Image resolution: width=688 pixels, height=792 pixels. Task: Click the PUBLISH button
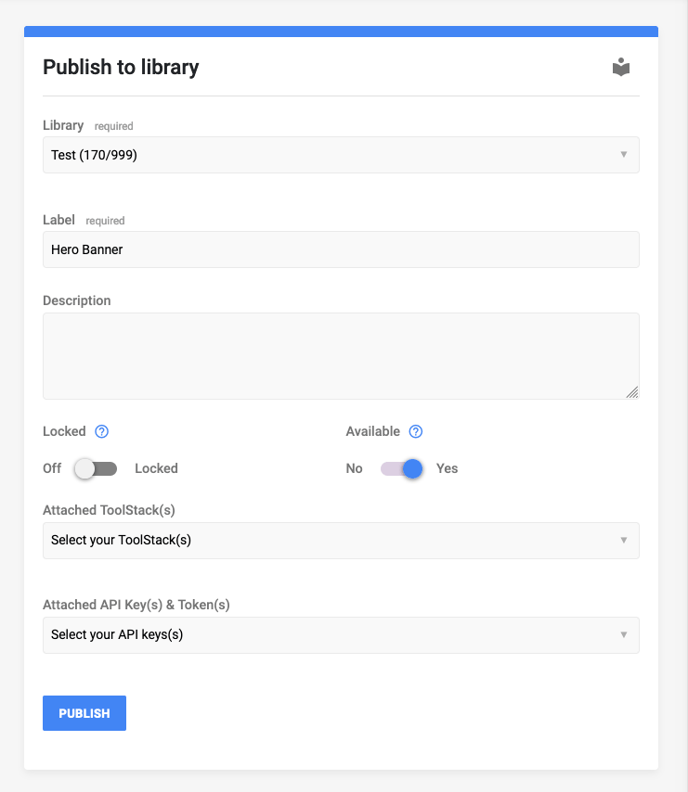(84, 713)
